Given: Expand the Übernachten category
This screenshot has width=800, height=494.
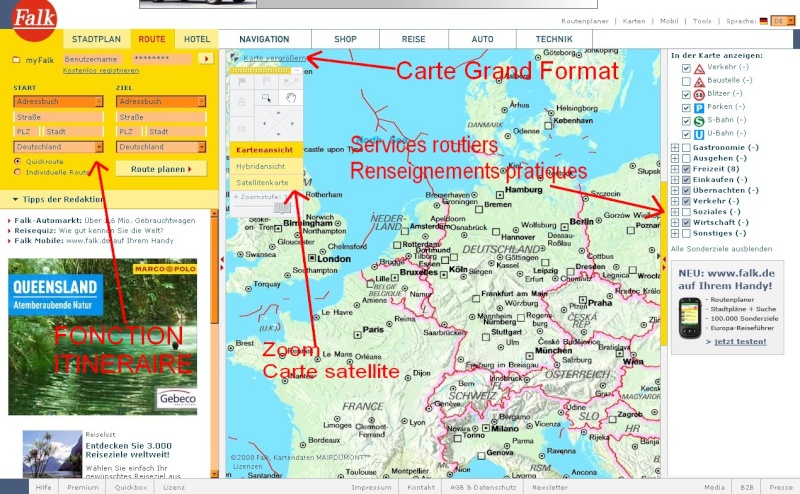Looking at the screenshot, I should (675, 190).
